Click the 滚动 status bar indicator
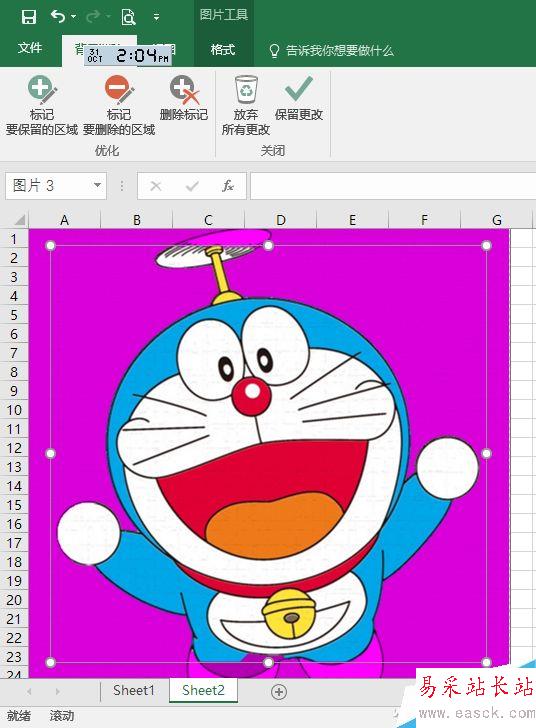The height and width of the screenshot is (728, 536). tap(62, 716)
